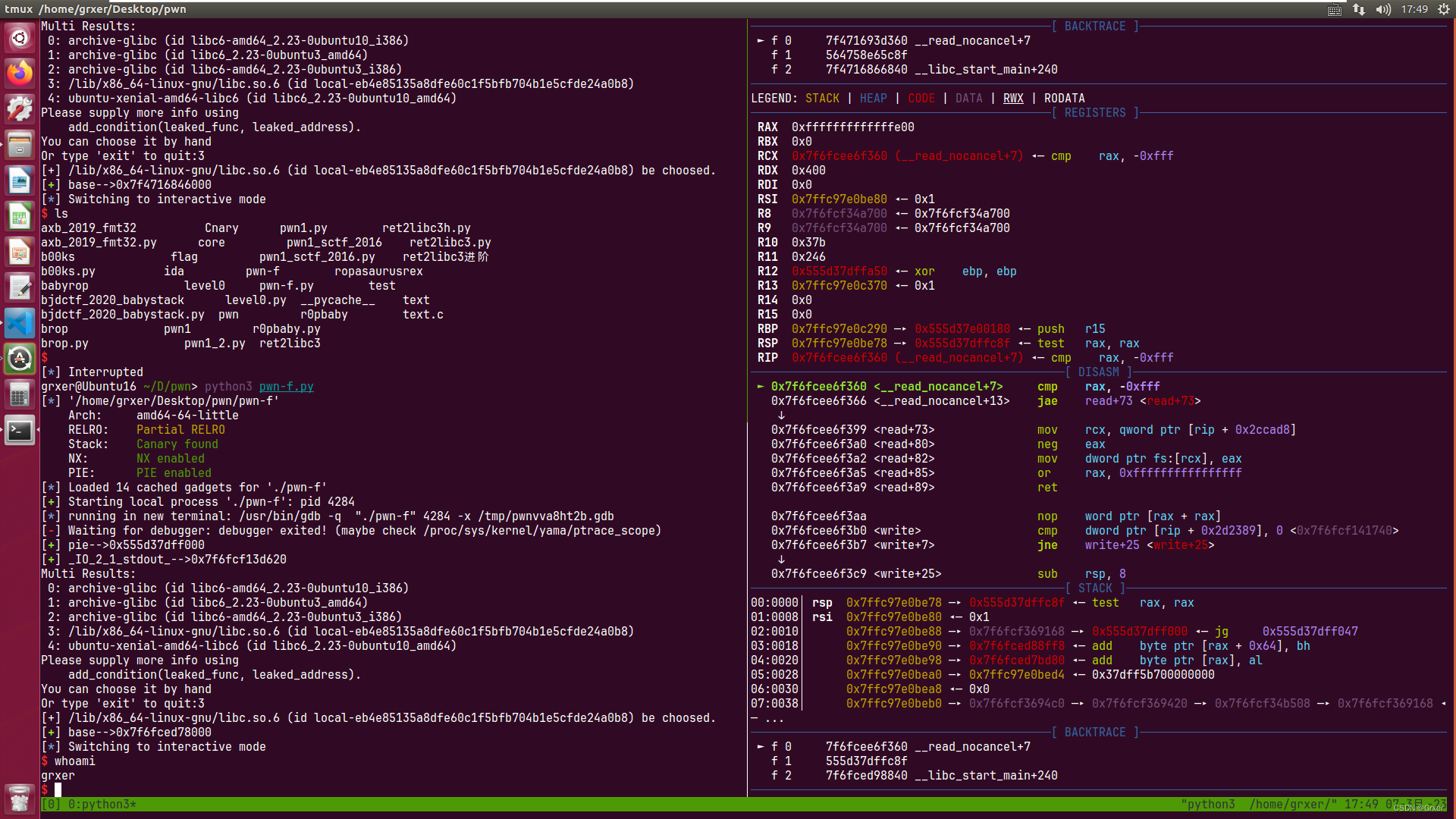Launch LibreOffice Calc from the dock

(20, 216)
